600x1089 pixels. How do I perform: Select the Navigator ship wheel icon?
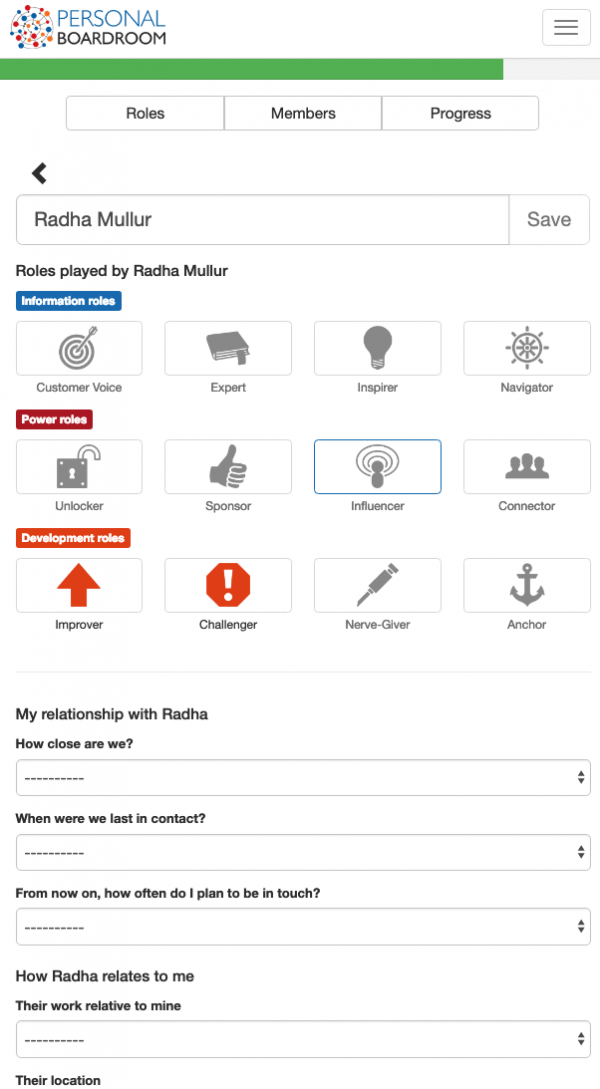pos(527,349)
